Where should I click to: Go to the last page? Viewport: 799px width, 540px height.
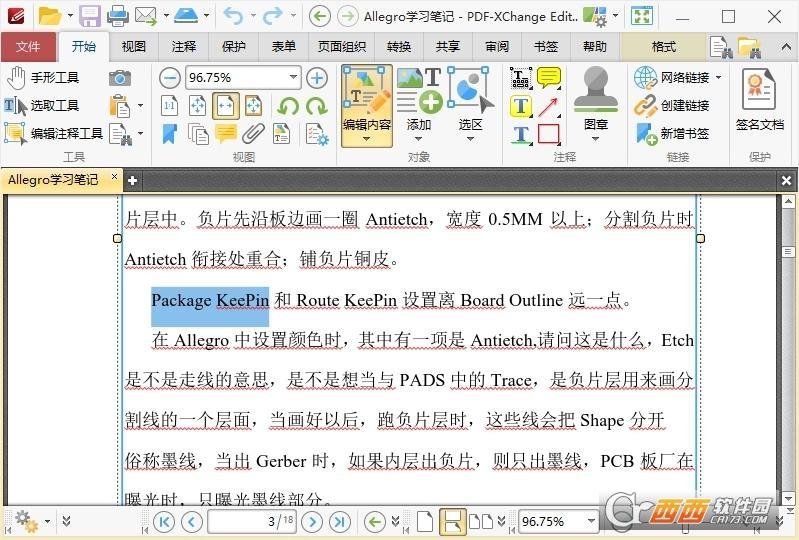pos(340,521)
